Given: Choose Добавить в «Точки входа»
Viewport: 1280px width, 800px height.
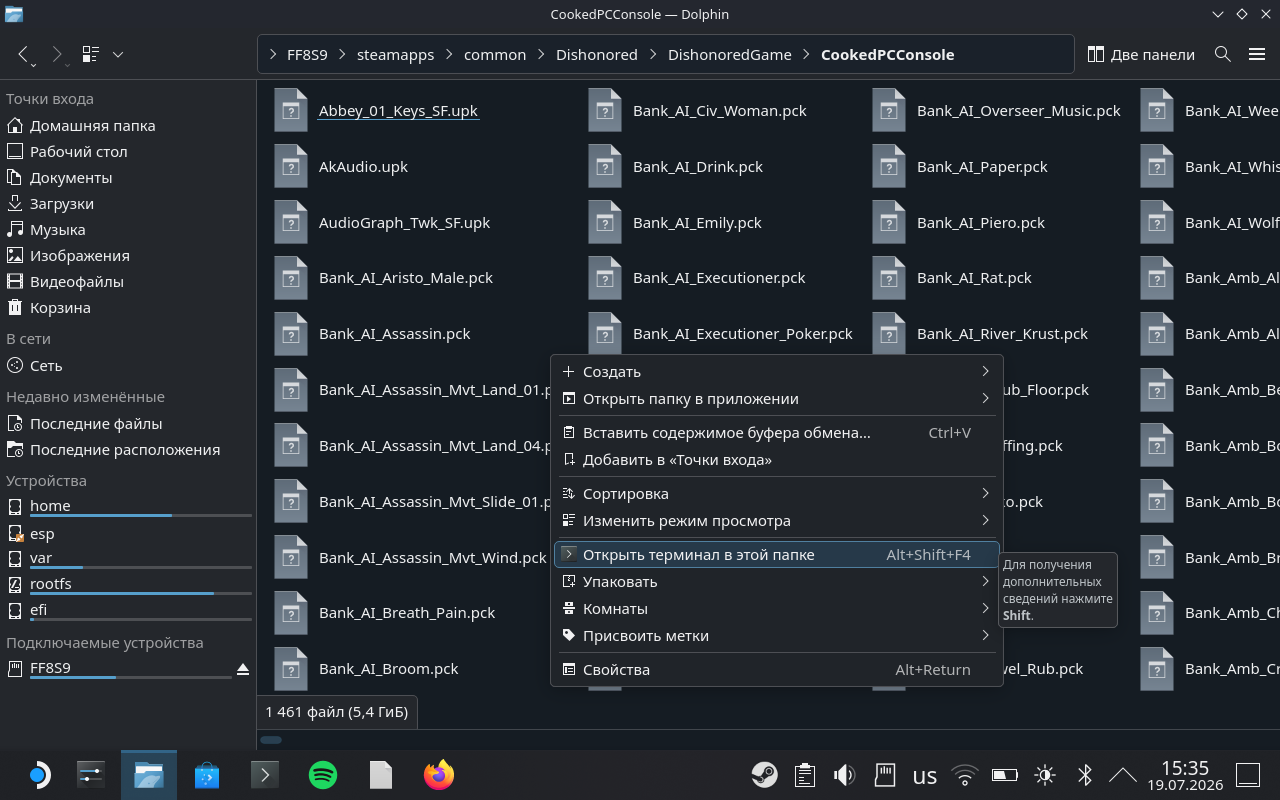Looking at the screenshot, I should (x=777, y=460).
